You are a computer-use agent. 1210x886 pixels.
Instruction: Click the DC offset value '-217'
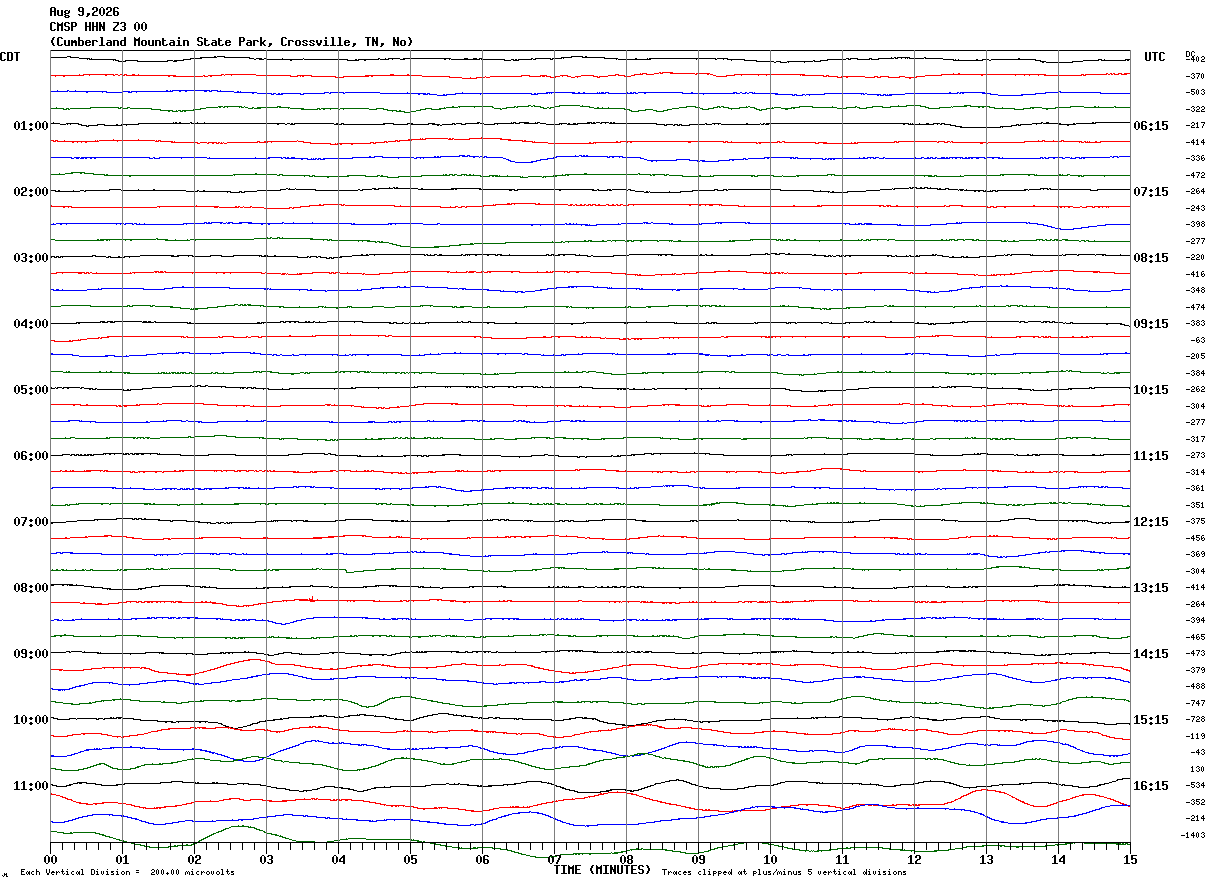point(1195,125)
